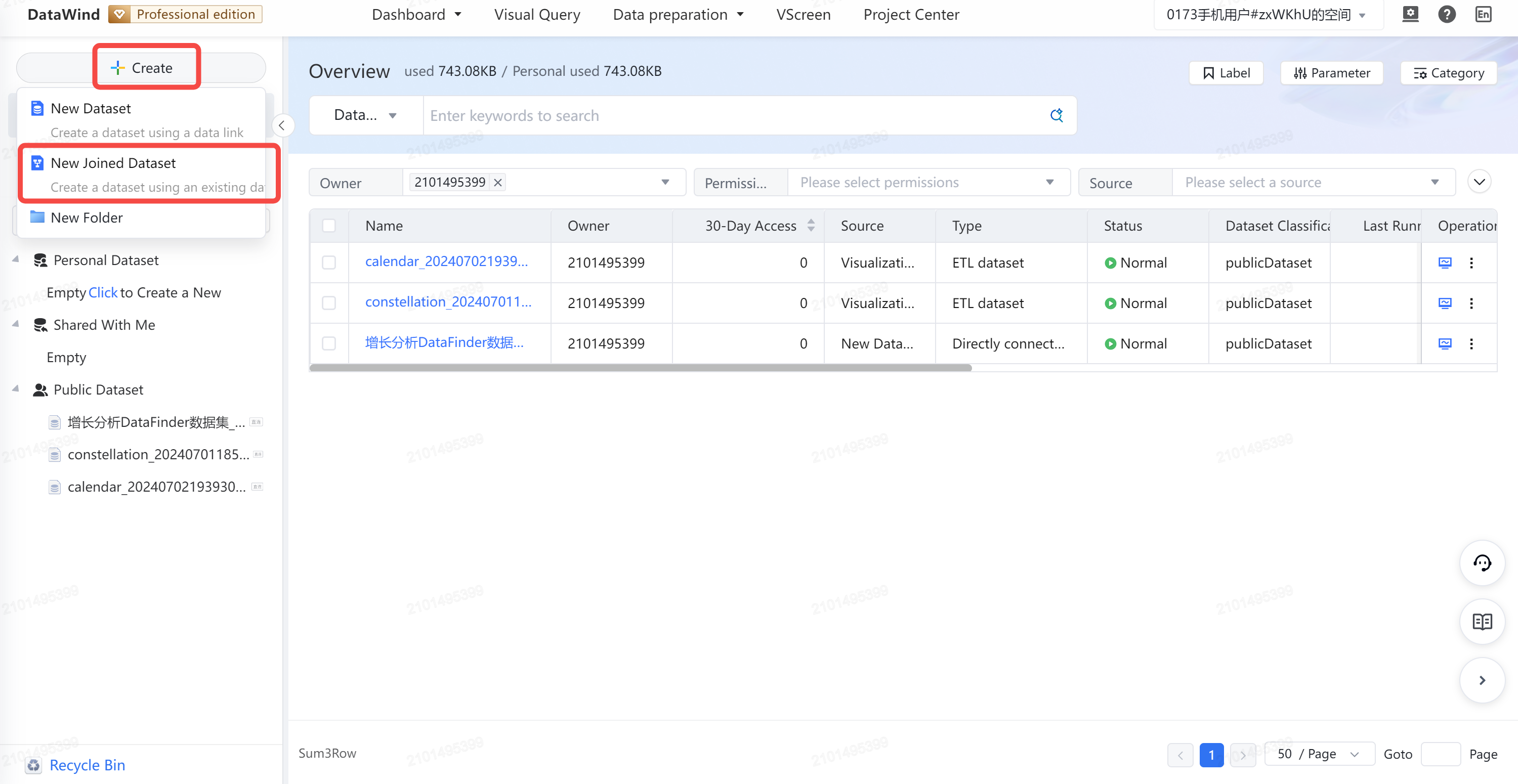Viewport: 1518px width, 784px height.
Task: Focus the Goto page number field
Action: click(1440, 755)
